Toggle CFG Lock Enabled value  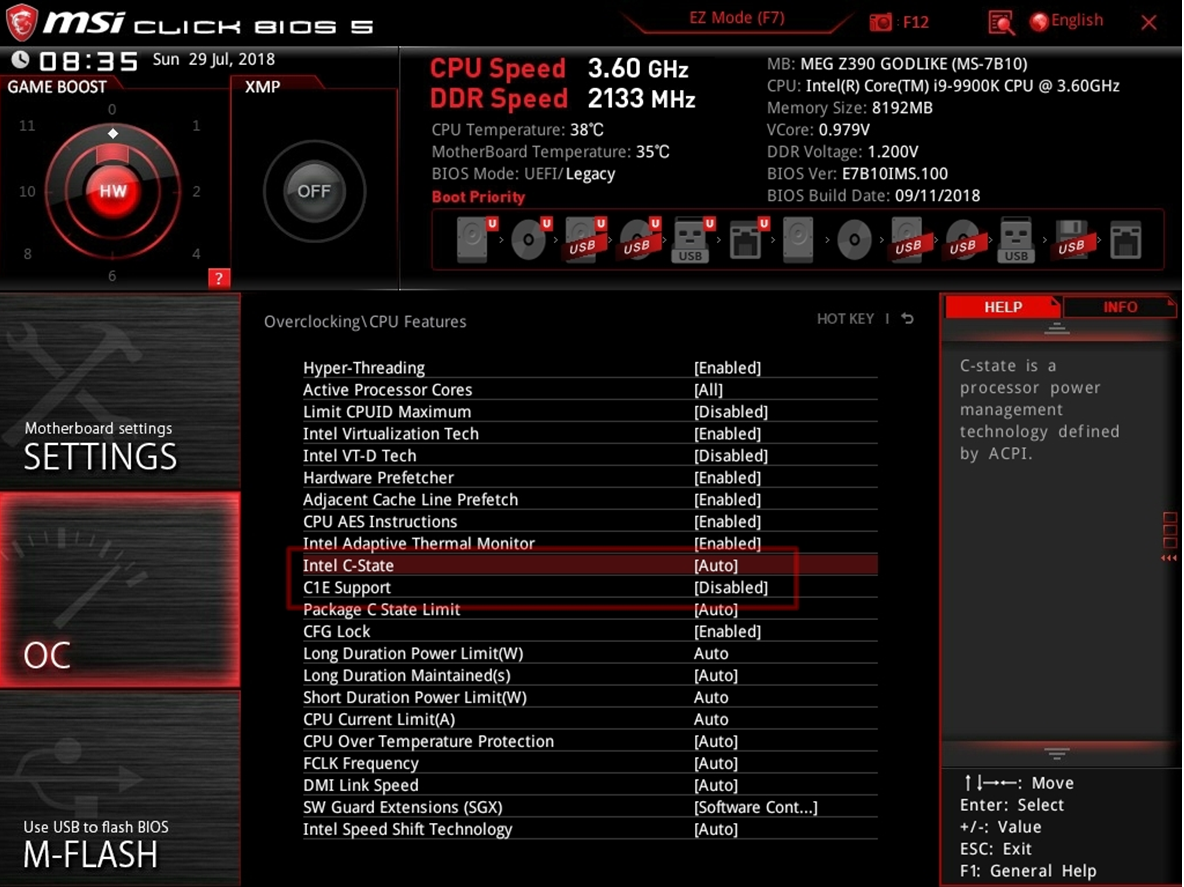[x=727, y=631]
